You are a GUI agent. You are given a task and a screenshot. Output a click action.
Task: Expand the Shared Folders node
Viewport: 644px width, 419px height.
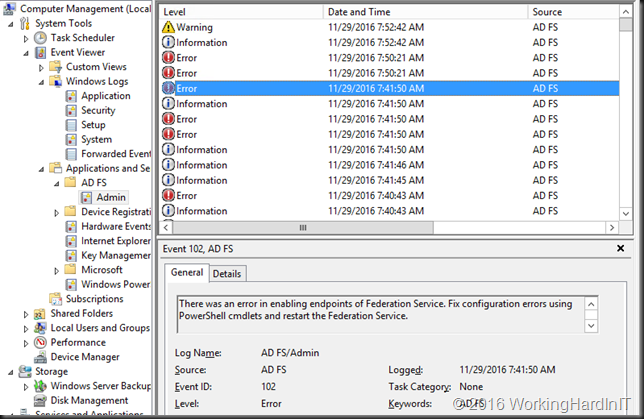pyautogui.click(x=26, y=314)
